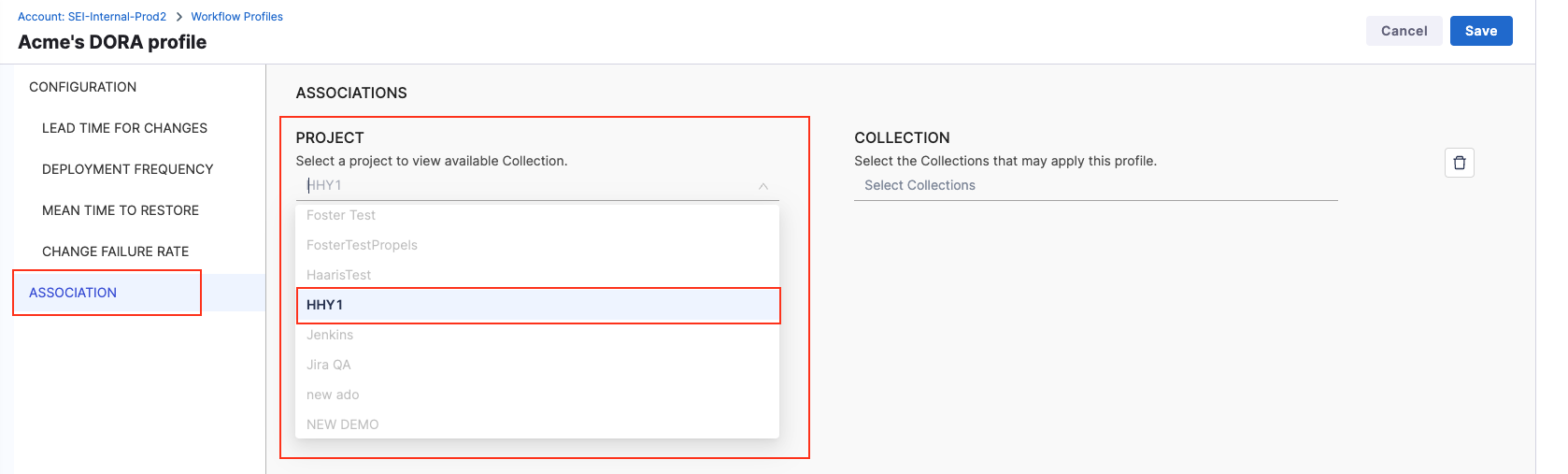Go to Deployment Frequency section
Viewport: 1568px width, 474px height.
pyautogui.click(x=127, y=169)
